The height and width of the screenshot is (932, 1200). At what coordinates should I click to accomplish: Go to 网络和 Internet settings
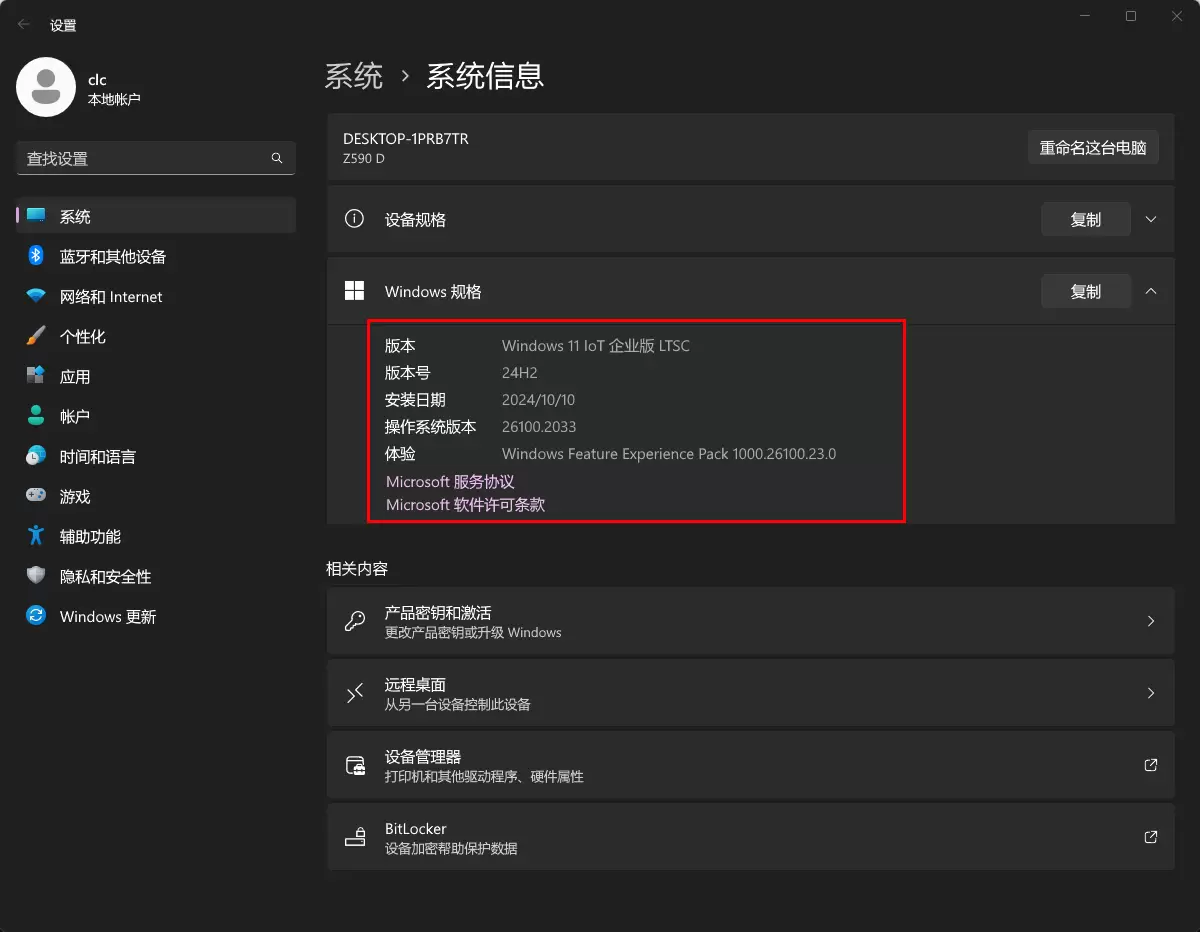point(156,296)
